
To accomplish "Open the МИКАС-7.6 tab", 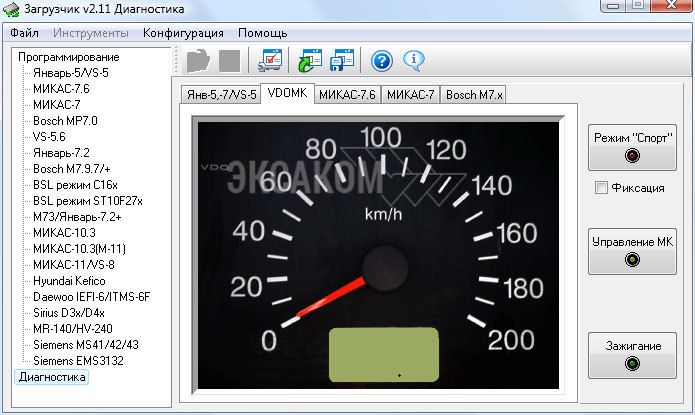I will [347, 95].
